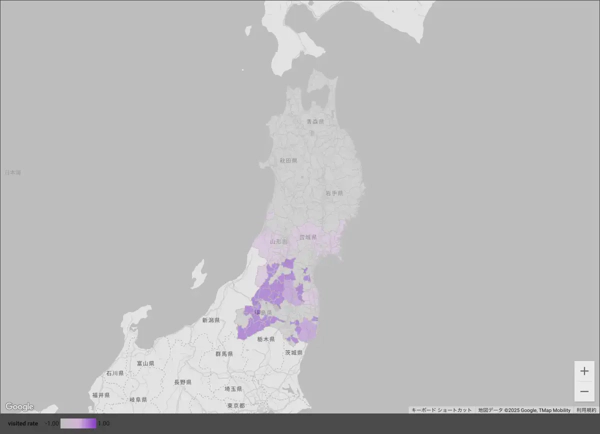Click the 東京都 label on the map
This screenshot has height=434, width=600.
pyautogui.click(x=236, y=405)
